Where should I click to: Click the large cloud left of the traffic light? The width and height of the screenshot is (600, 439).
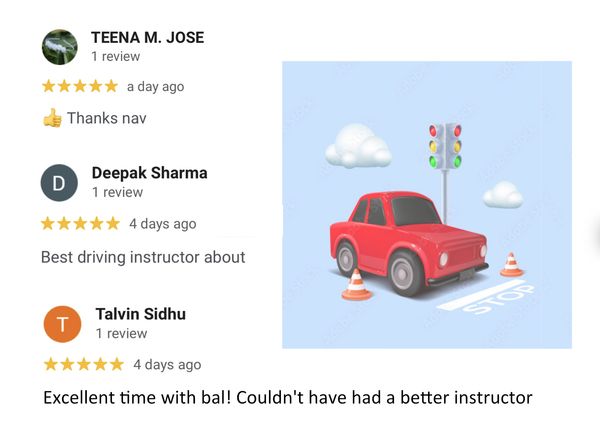(x=357, y=148)
